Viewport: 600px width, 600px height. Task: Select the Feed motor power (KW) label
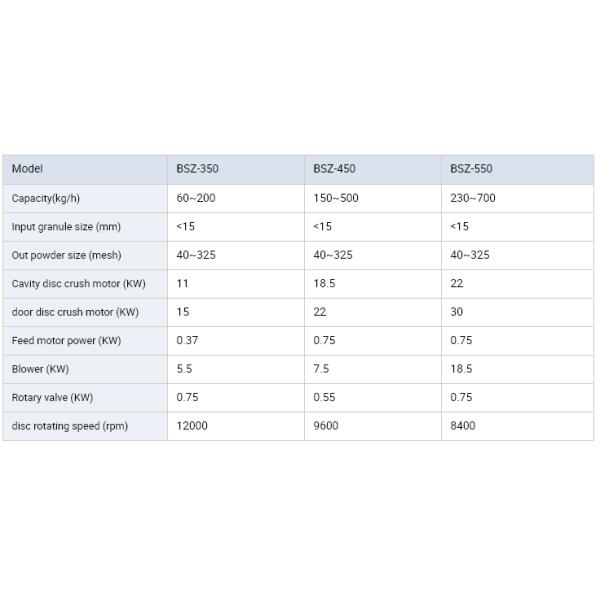(66, 341)
